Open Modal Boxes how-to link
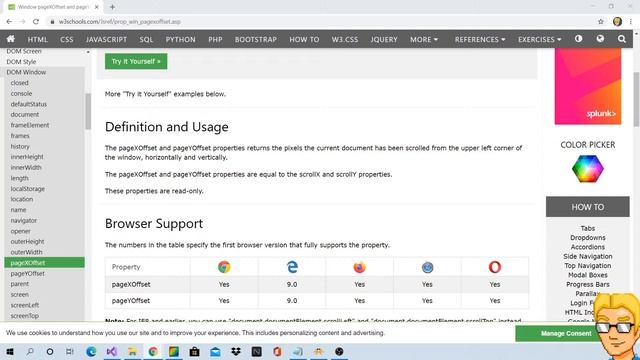640x360 pixels. (588, 275)
